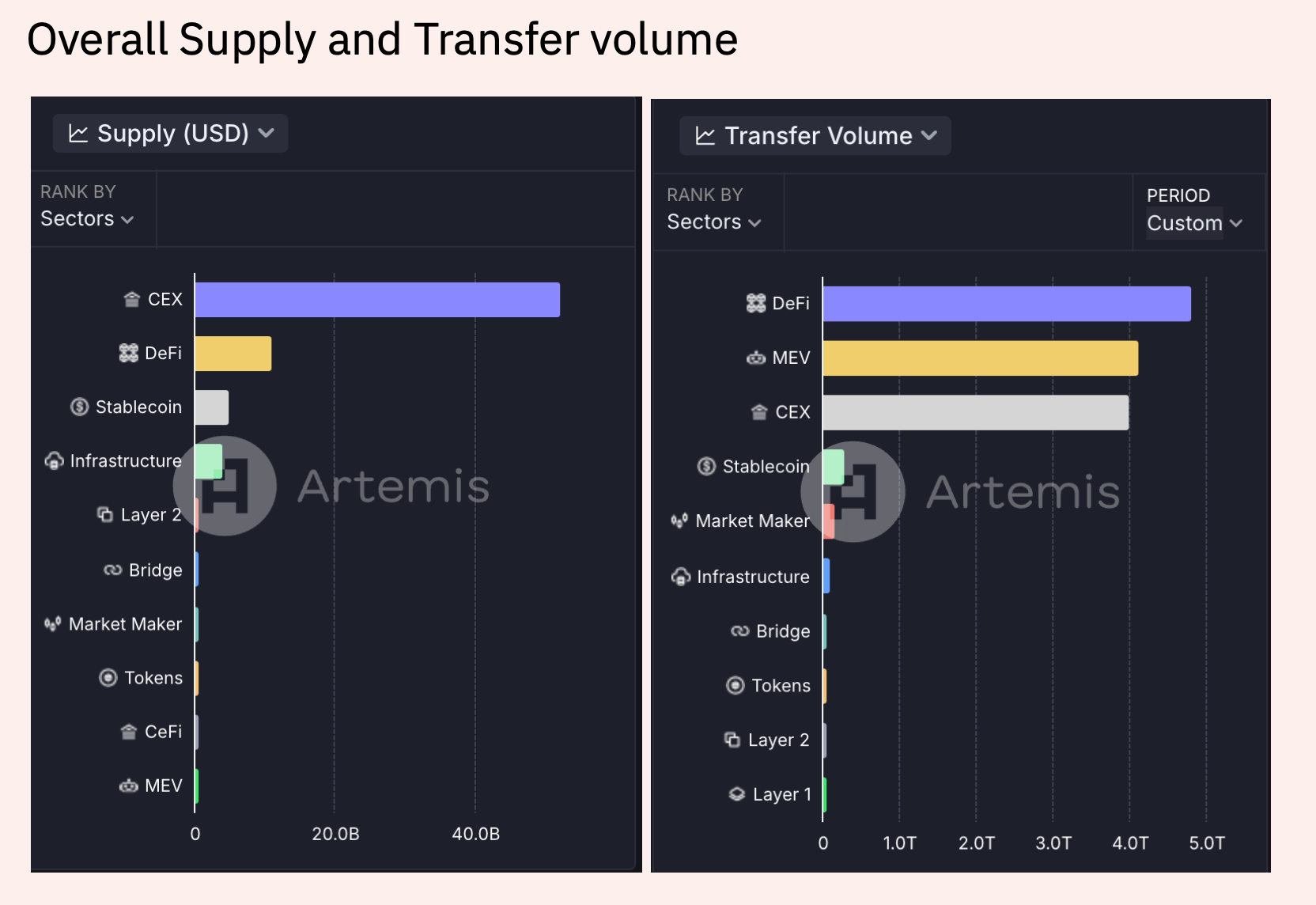1316x905 pixels.
Task: Click the Tokens circle icon on right chart
Action: pyautogui.click(x=736, y=686)
